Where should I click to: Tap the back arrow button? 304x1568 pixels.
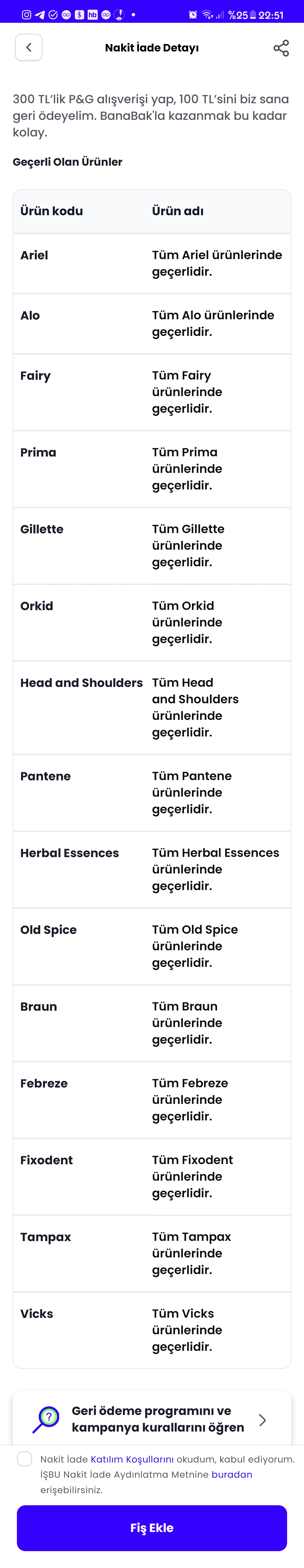point(29,48)
